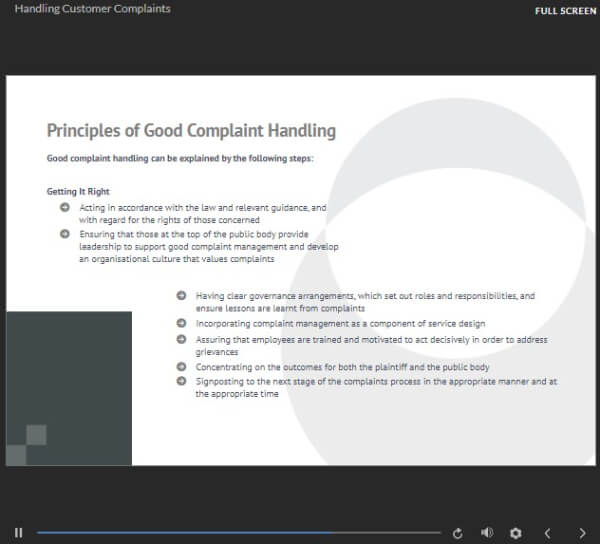Screen dimensions: 600x544
Task: Click the Handling Customer Complaints title
Action: tap(92, 9)
